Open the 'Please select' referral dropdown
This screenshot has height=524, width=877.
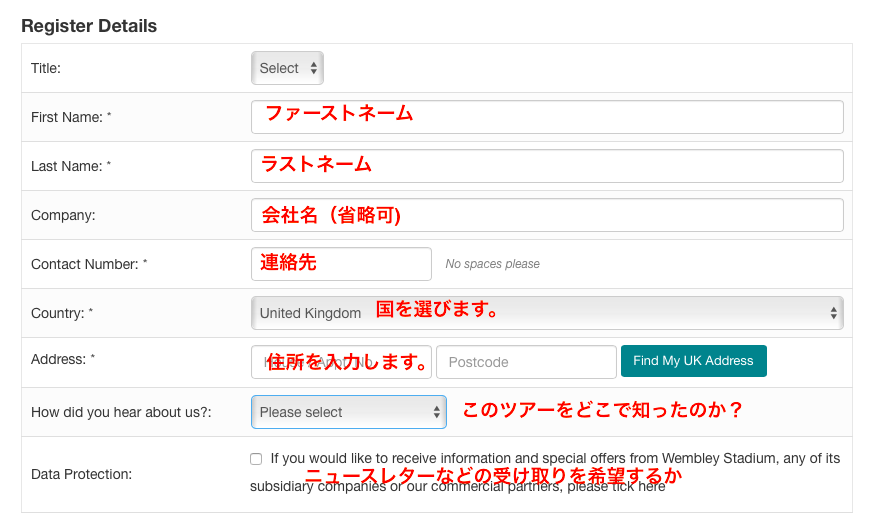tap(348, 411)
